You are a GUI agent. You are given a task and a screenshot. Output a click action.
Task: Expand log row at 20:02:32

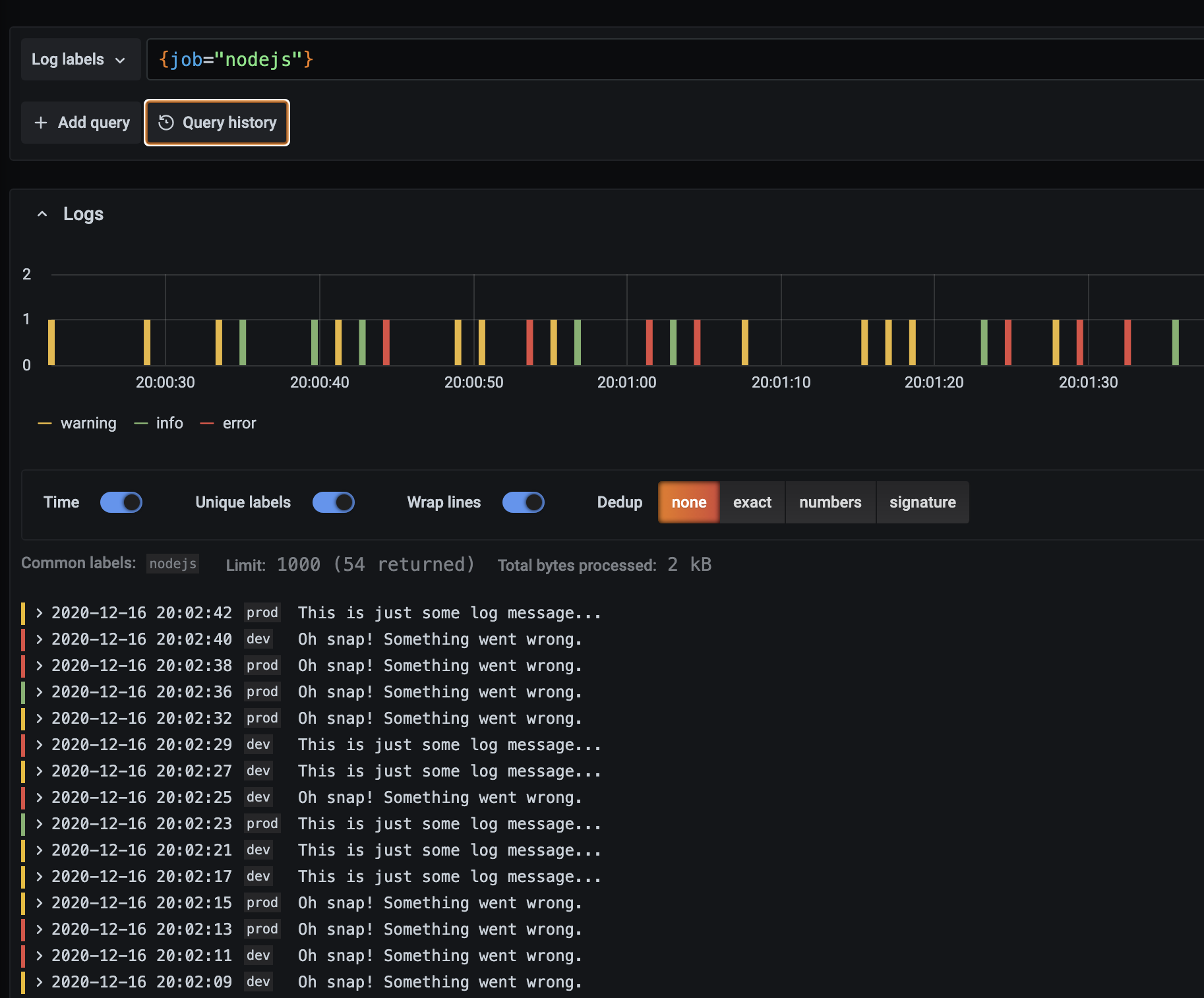point(40,719)
